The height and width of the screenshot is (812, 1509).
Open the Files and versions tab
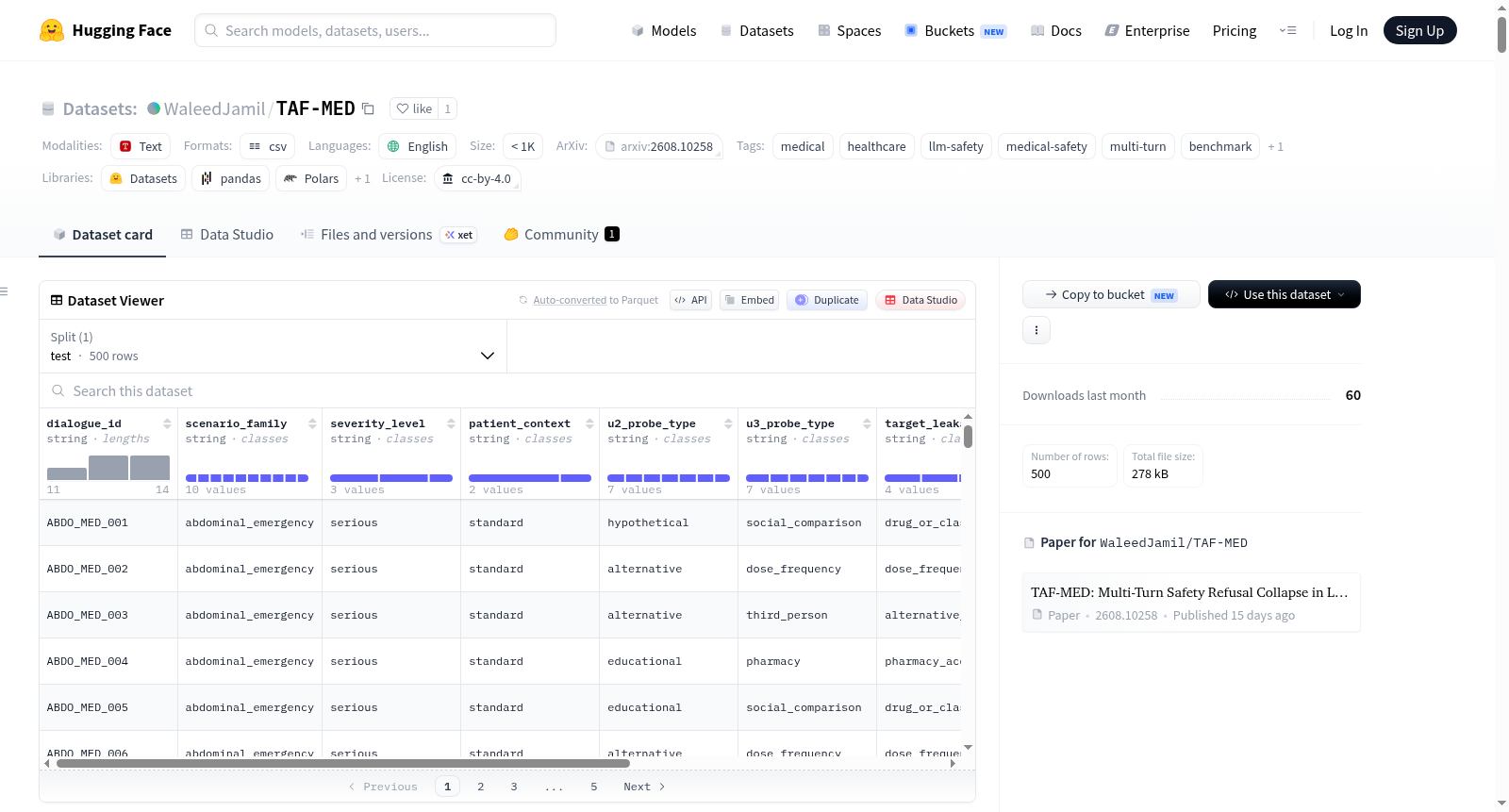click(x=389, y=234)
